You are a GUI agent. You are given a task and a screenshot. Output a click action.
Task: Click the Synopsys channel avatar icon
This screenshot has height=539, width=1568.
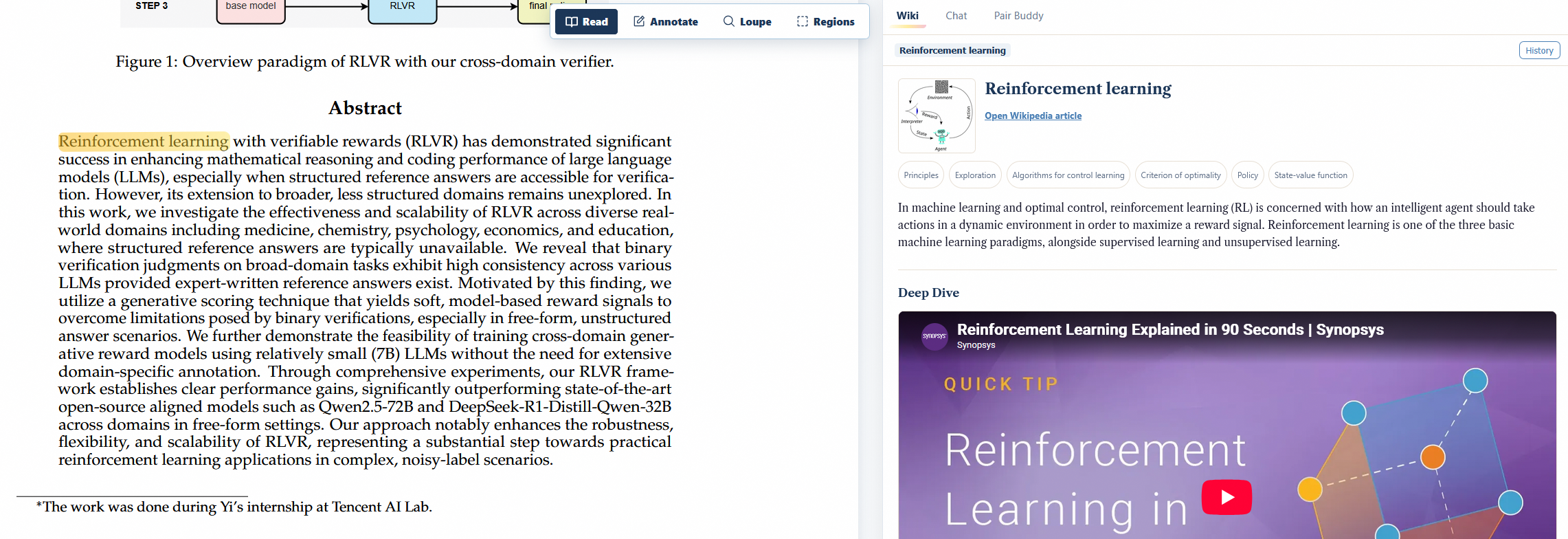click(934, 336)
